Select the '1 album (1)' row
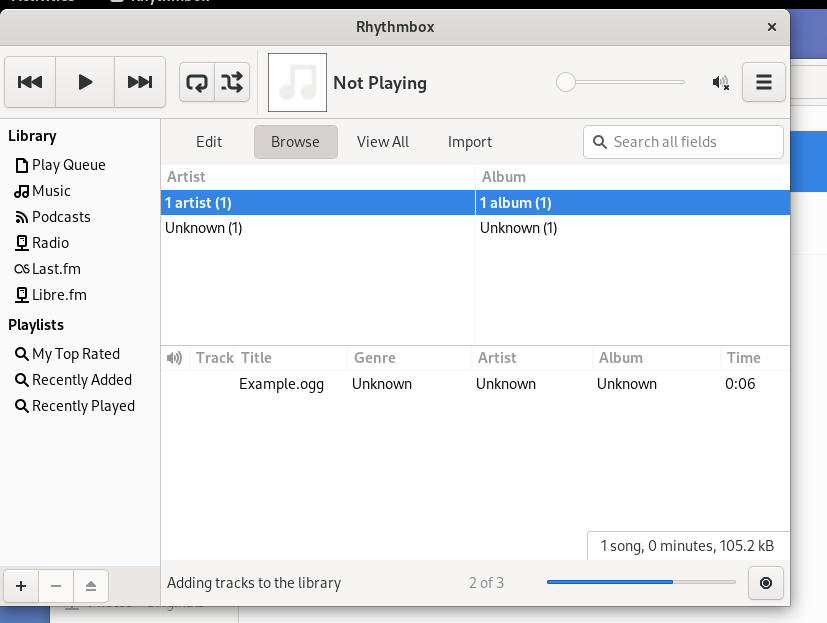827x623 pixels. coord(633,203)
